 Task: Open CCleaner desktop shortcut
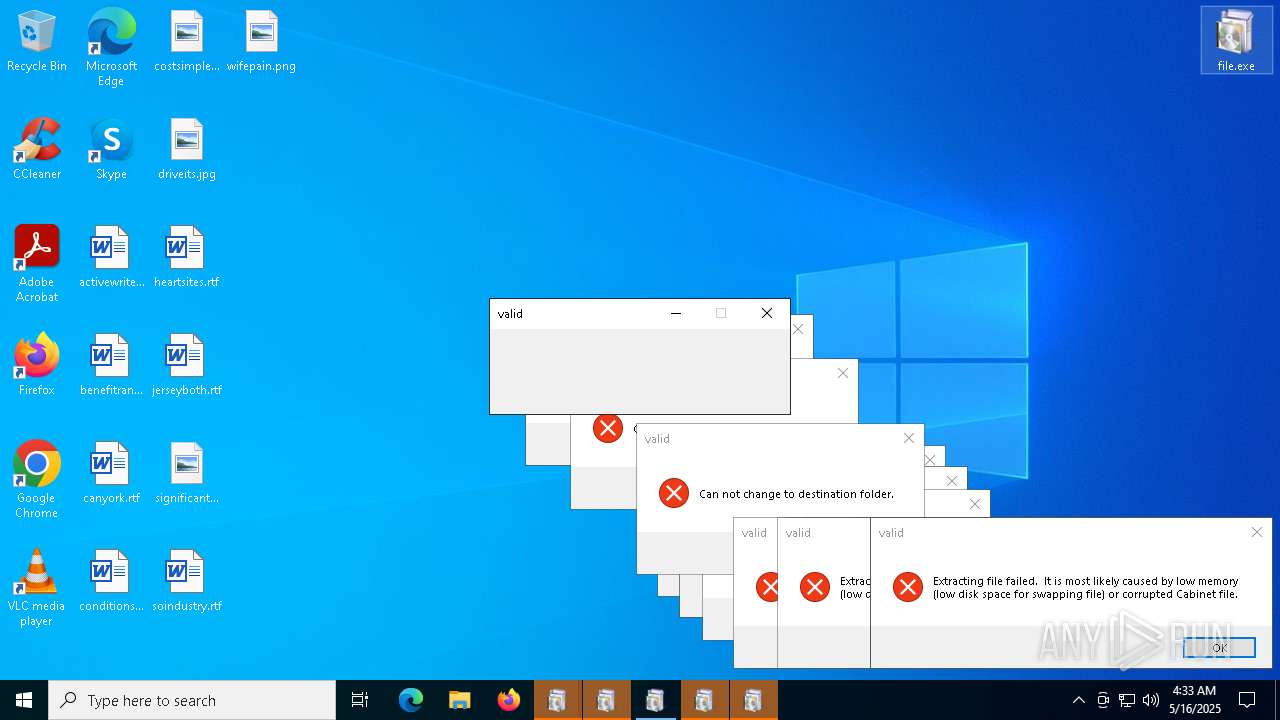(37, 149)
